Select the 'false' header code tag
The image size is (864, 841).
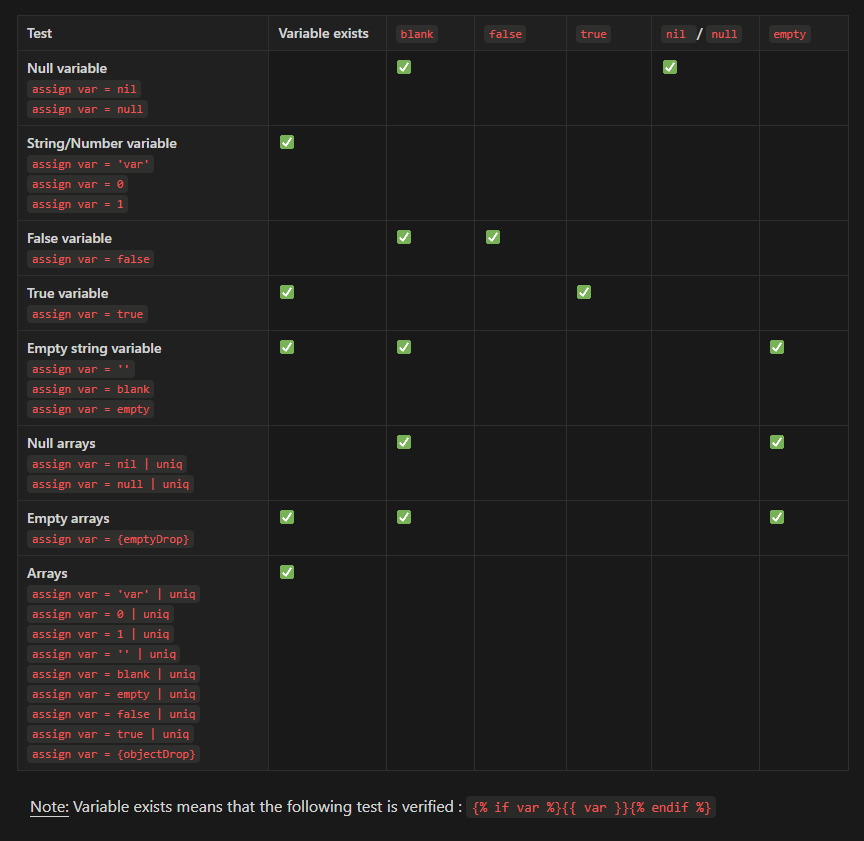click(x=505, y=34)
